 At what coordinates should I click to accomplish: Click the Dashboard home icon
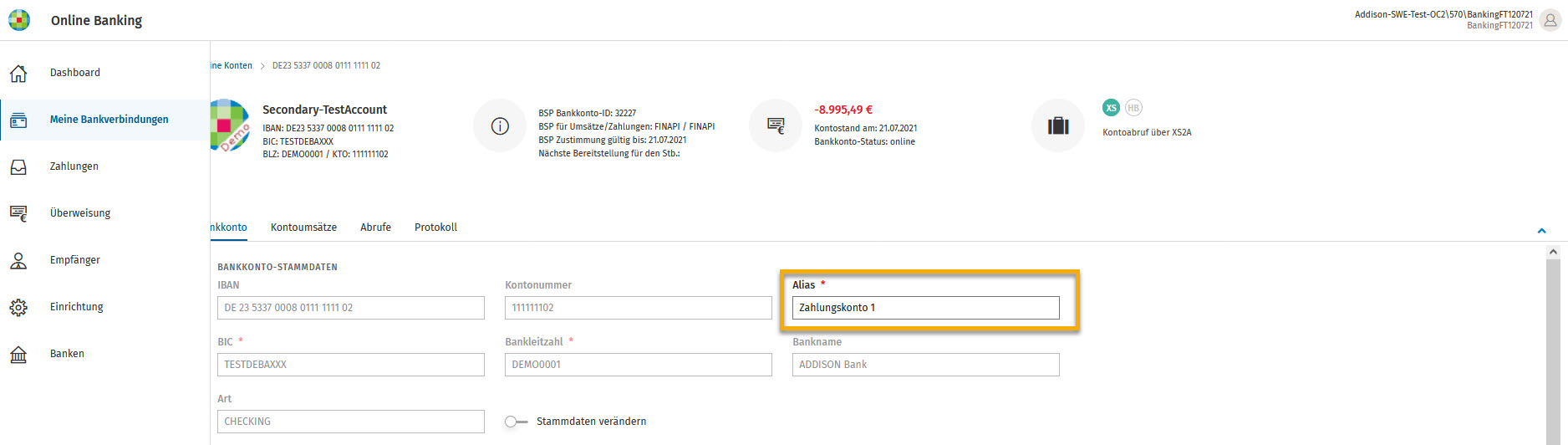18,73
